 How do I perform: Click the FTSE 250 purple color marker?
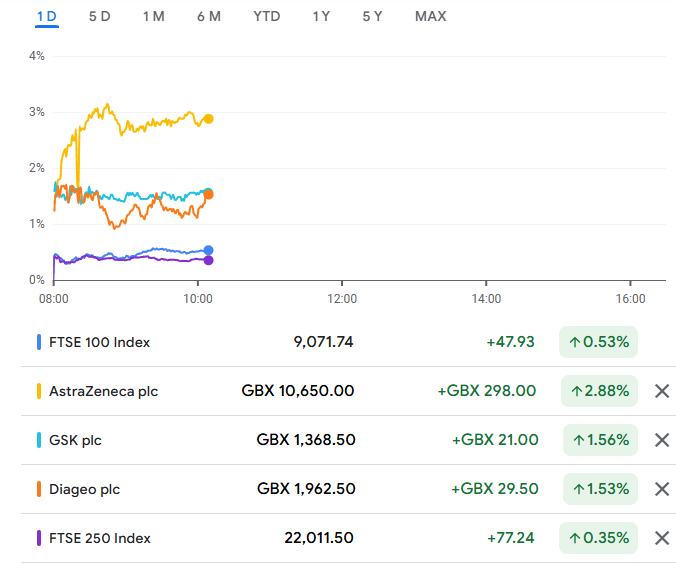[39, 538]
